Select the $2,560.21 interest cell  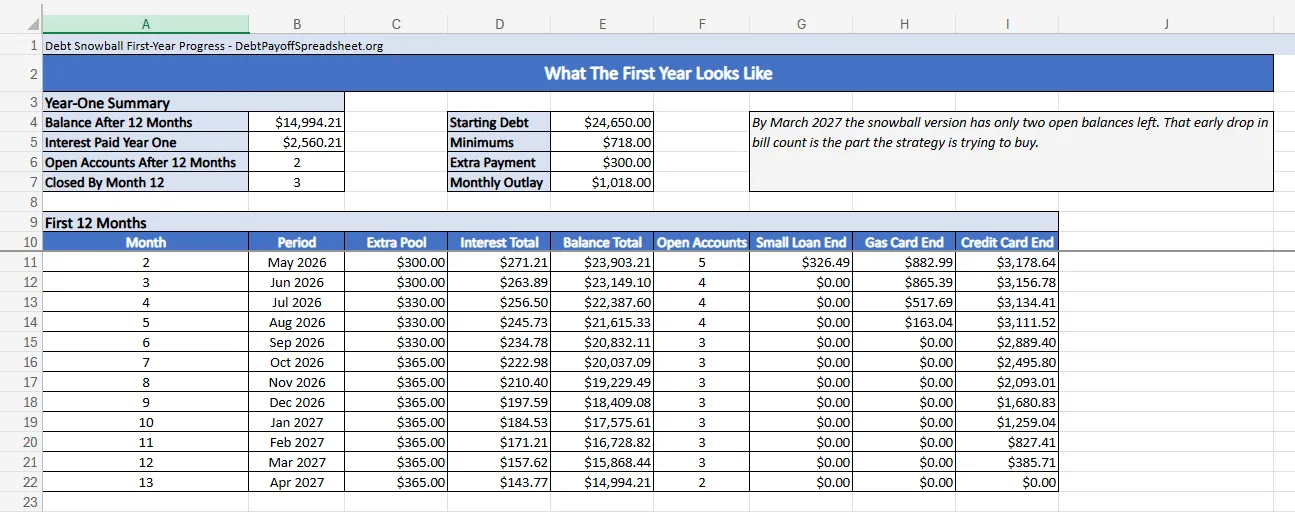point(296,142)
